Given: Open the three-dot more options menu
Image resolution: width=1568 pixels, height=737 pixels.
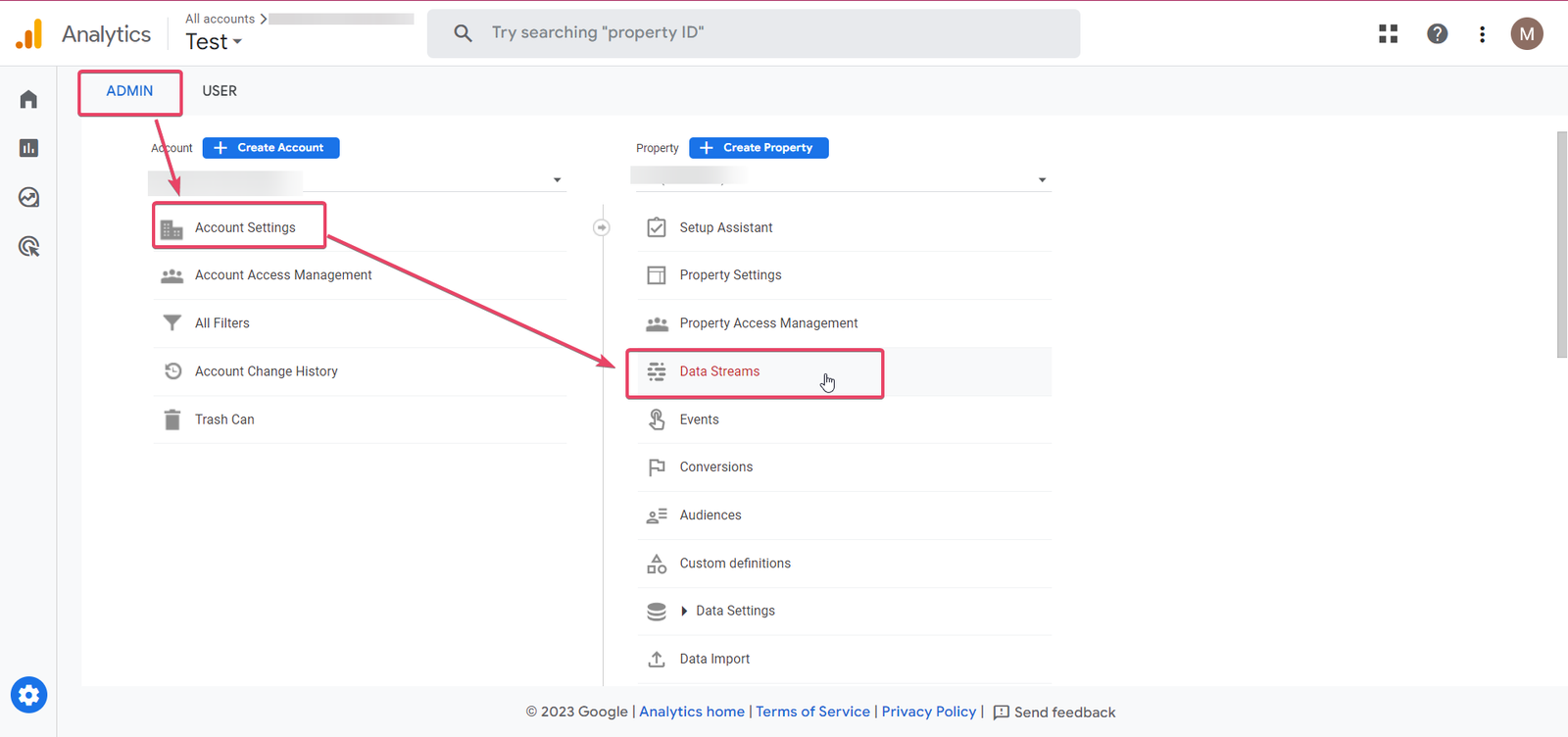Looking at the screenshot, I should [1482, 34].
